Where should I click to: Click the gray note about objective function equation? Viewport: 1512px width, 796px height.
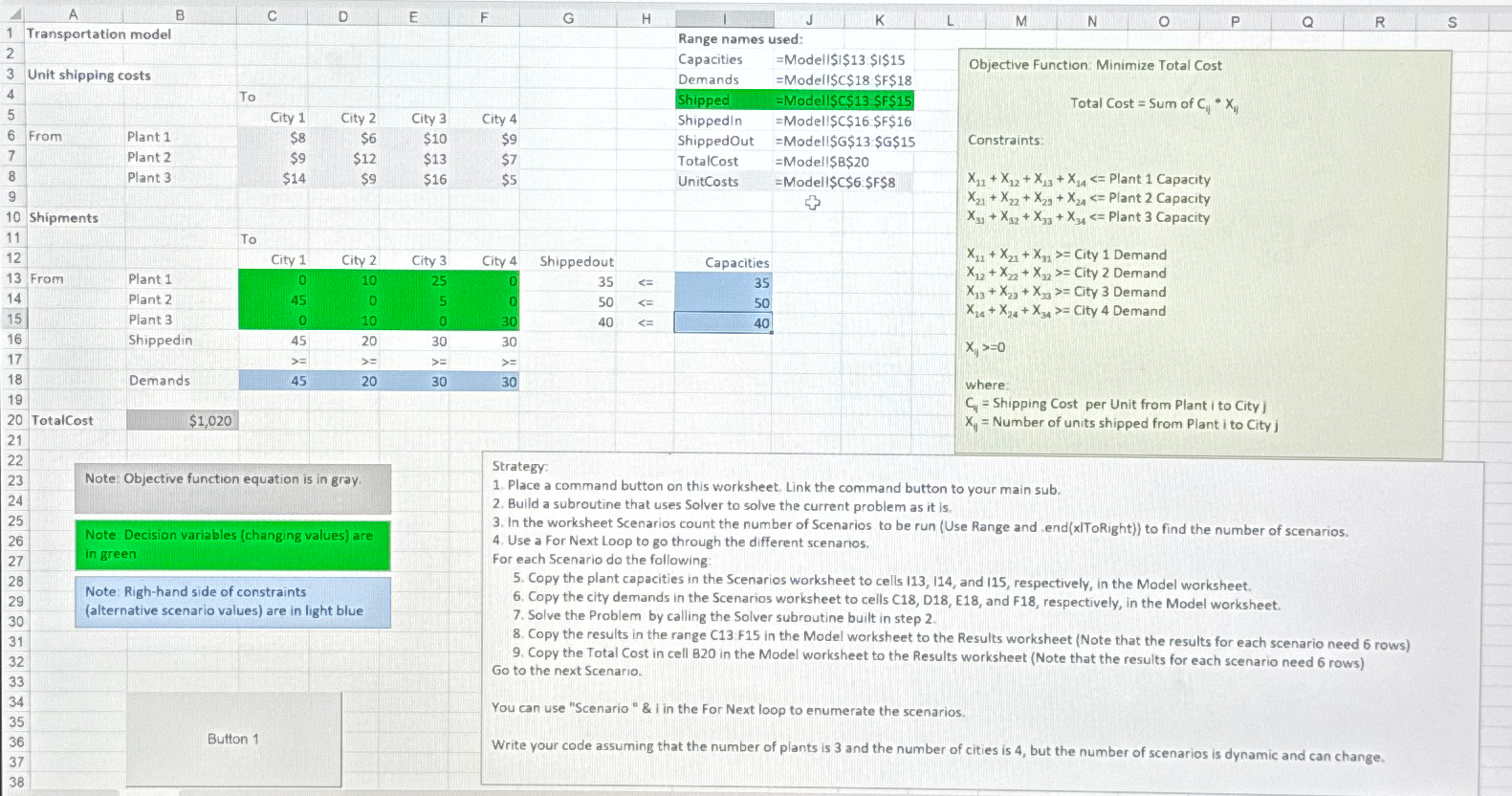click(232, 489)
